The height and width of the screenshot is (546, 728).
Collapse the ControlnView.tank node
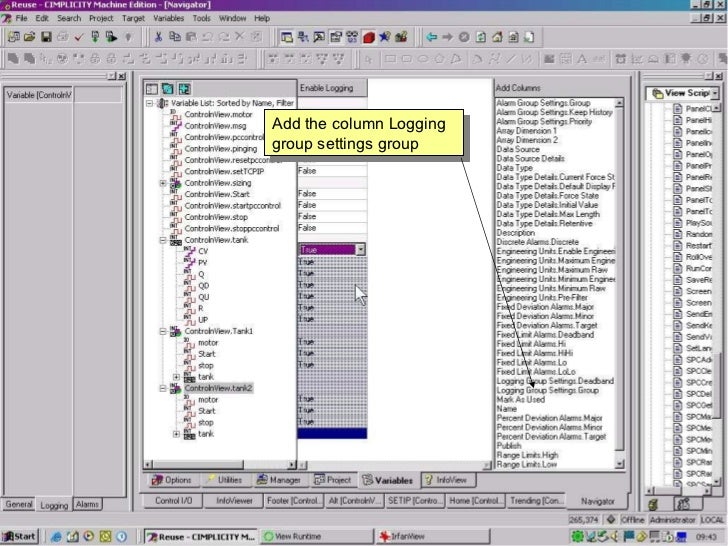[x=163, y=240]
